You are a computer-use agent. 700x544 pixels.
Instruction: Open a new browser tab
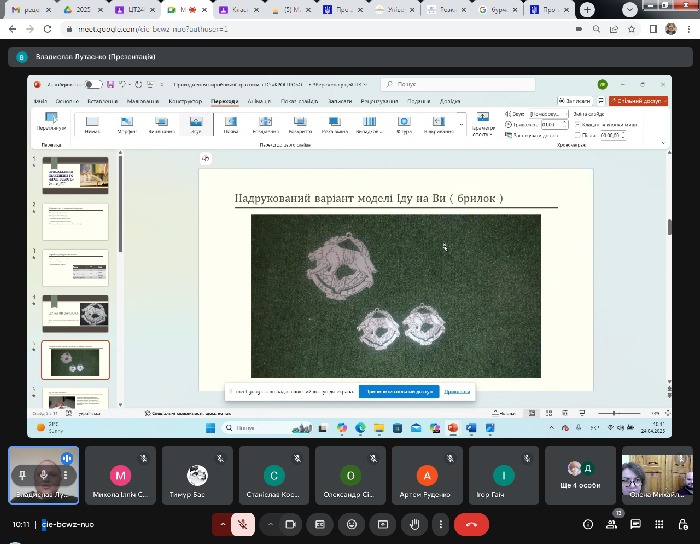click(x=586, y=9)
